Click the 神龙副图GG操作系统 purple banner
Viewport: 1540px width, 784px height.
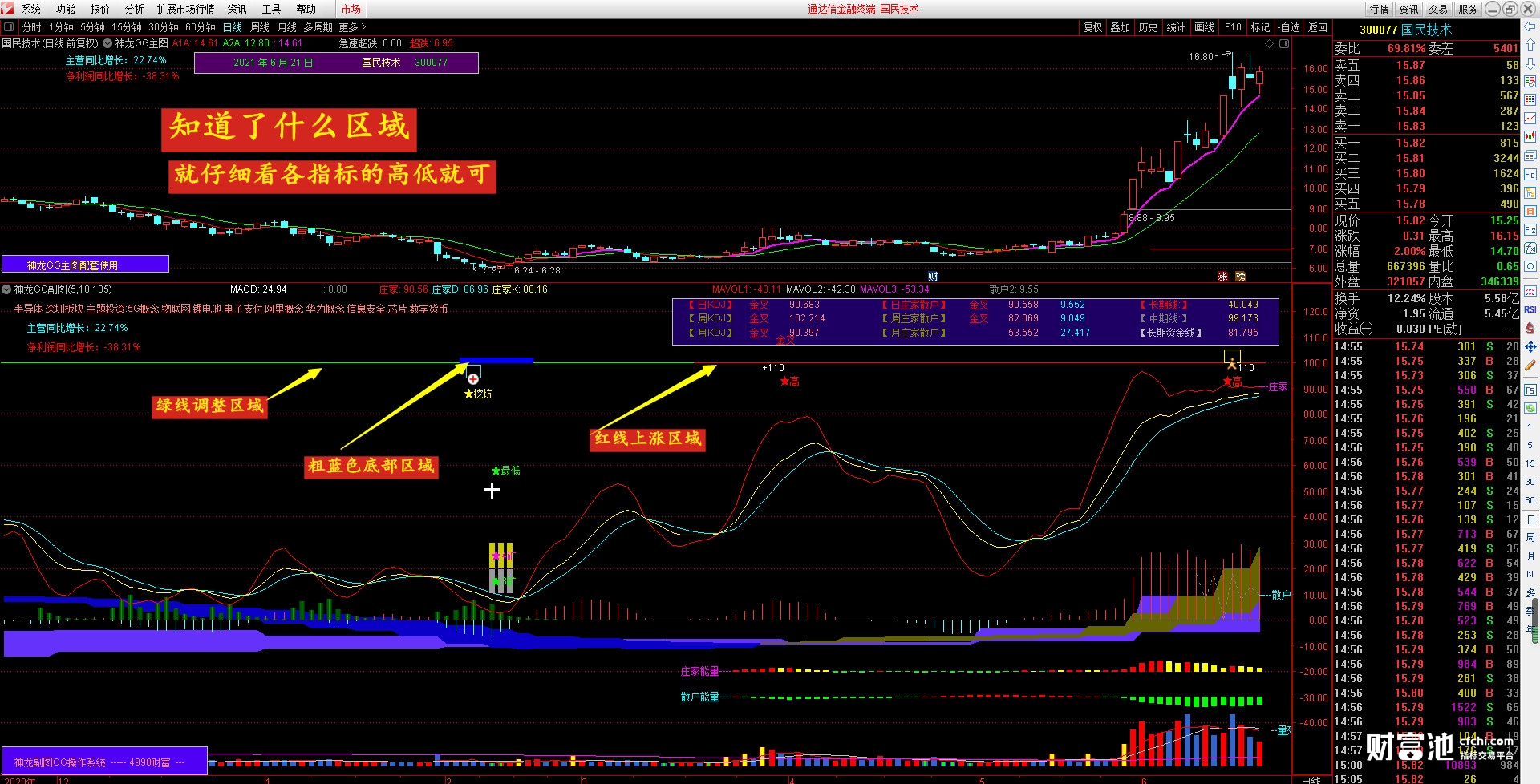104,762
